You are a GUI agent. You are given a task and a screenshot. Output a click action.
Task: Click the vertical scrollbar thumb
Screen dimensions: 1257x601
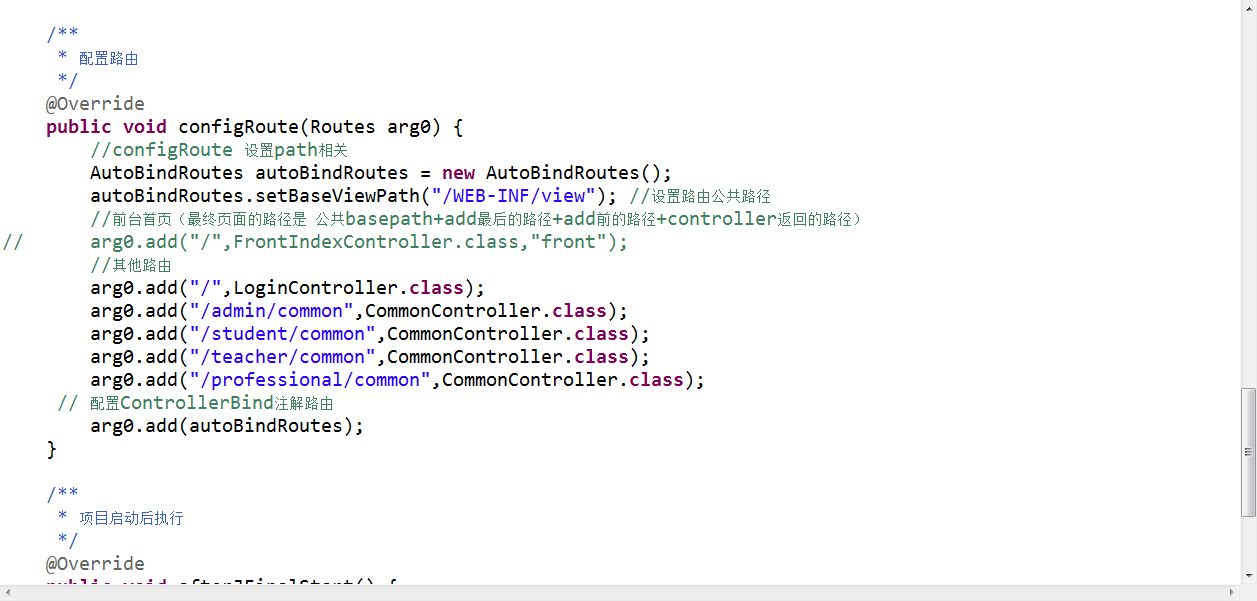tap(1249, 452)
